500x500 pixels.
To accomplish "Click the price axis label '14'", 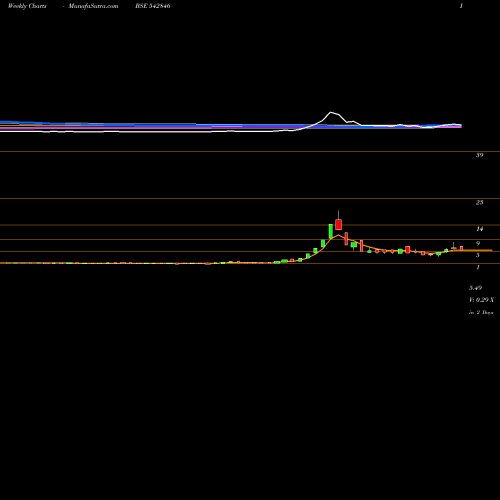I will coord(479,229).
